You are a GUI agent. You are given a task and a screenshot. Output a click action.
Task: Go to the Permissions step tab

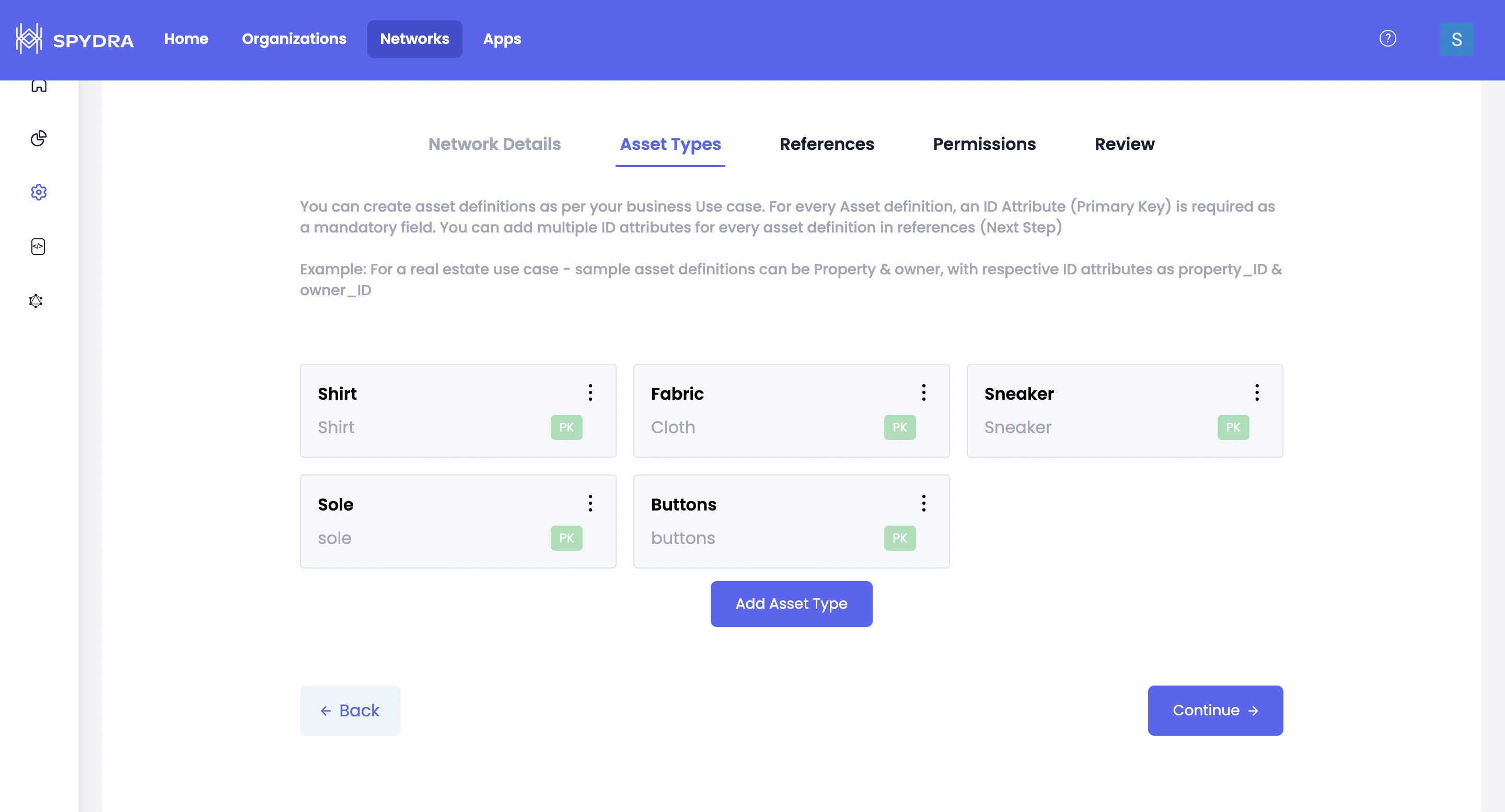[x=984, y=144]
